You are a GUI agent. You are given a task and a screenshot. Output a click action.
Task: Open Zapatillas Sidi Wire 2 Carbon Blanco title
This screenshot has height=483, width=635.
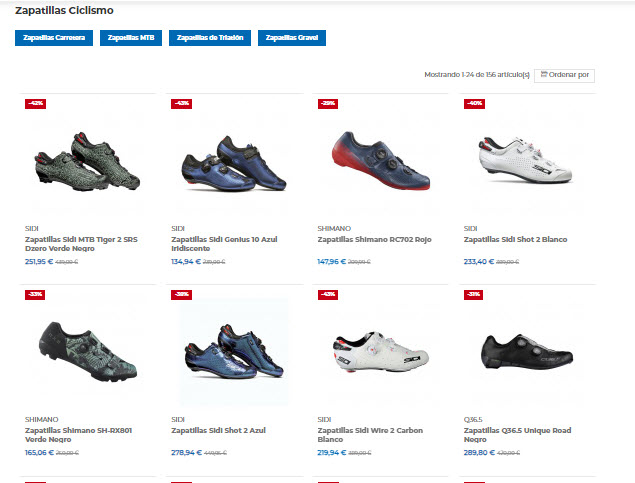click(370, 435)
